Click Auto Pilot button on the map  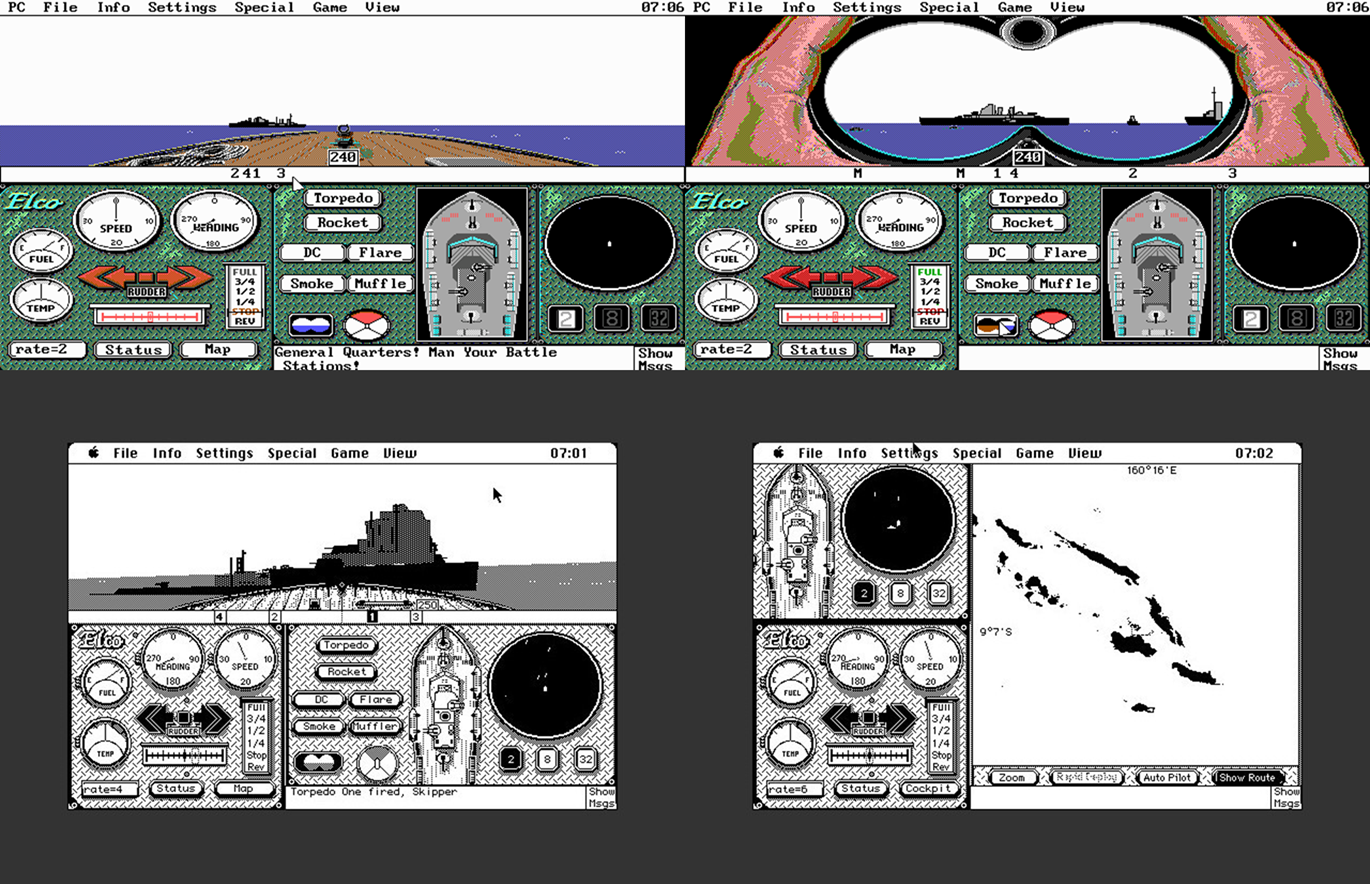pyautogui.click(x=1168, y=777)
